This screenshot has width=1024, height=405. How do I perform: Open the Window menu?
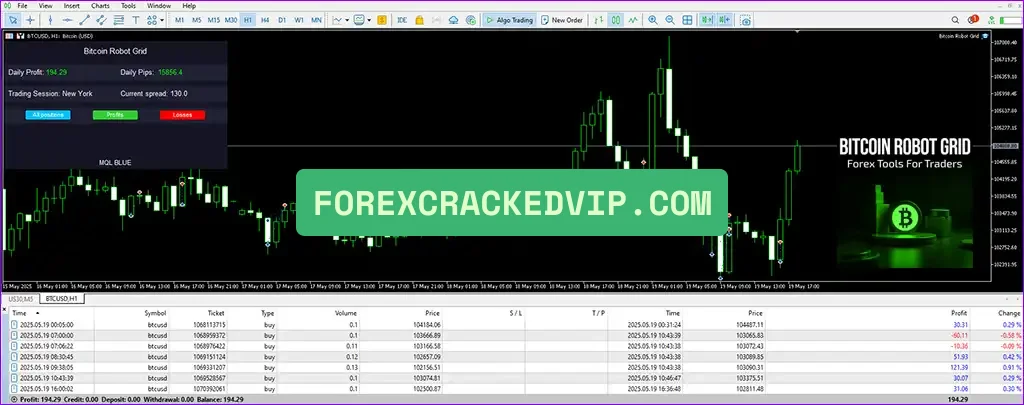(x=159, y=5)
